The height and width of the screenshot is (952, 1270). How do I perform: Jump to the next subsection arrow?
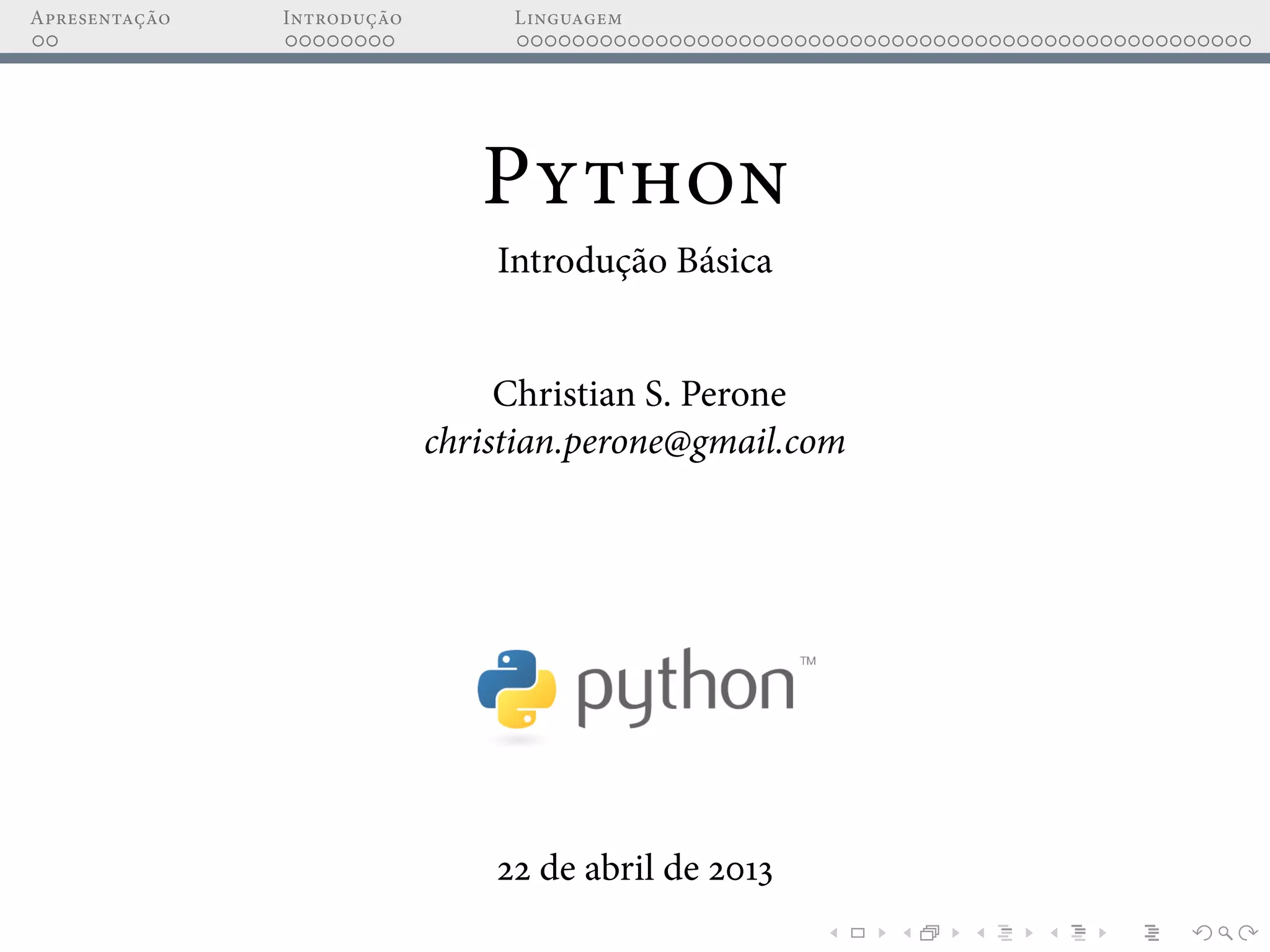coord(1029,933)
